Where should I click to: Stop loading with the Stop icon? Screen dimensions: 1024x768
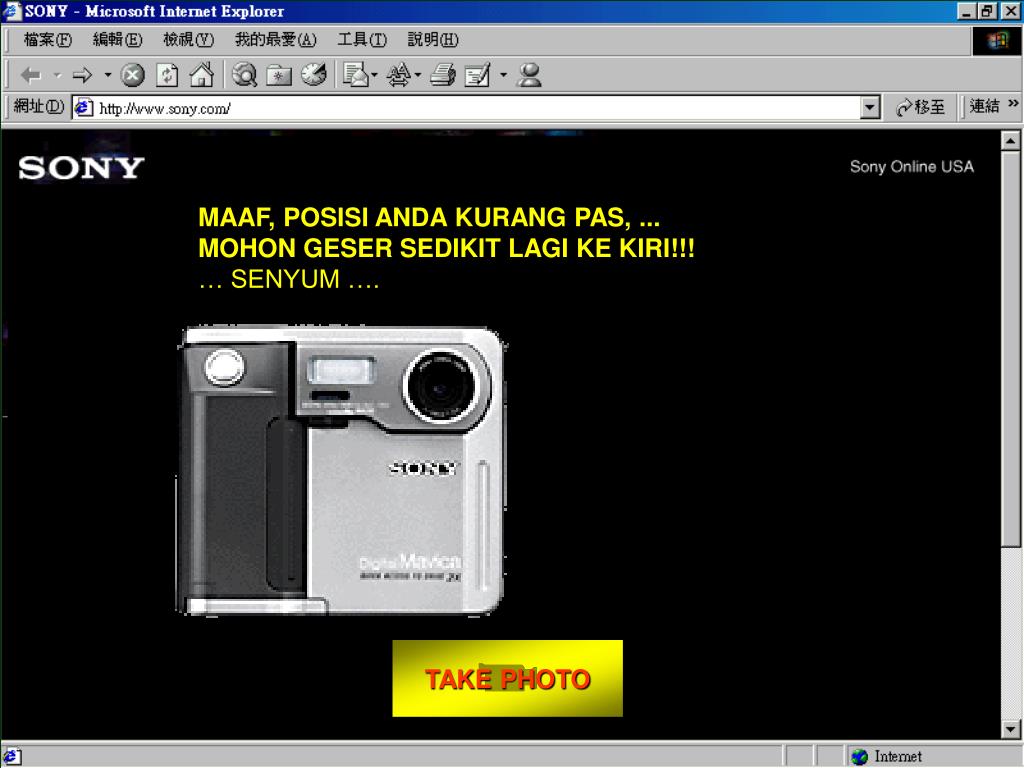133,75
